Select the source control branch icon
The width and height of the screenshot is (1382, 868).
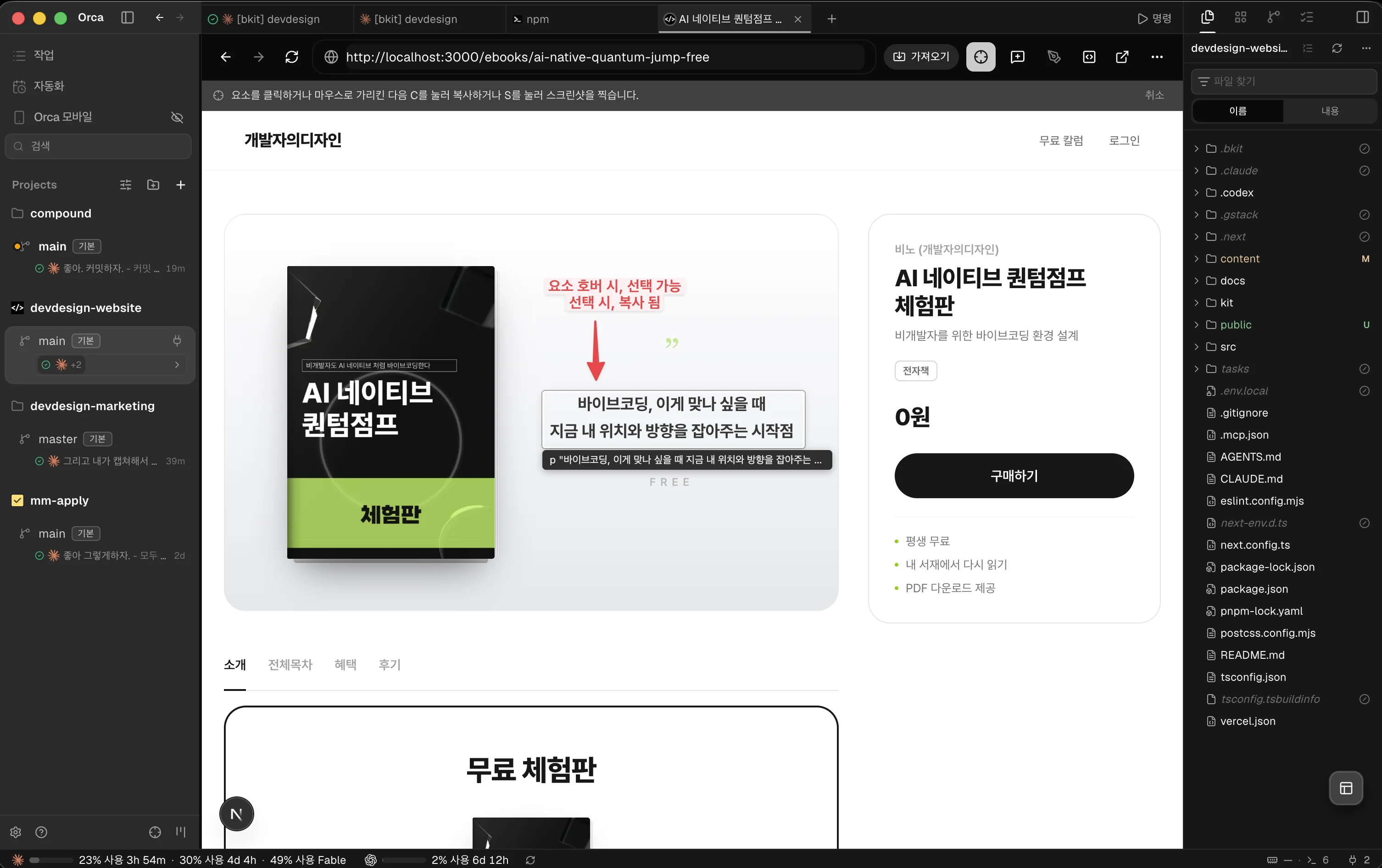tap(1274, 17)
